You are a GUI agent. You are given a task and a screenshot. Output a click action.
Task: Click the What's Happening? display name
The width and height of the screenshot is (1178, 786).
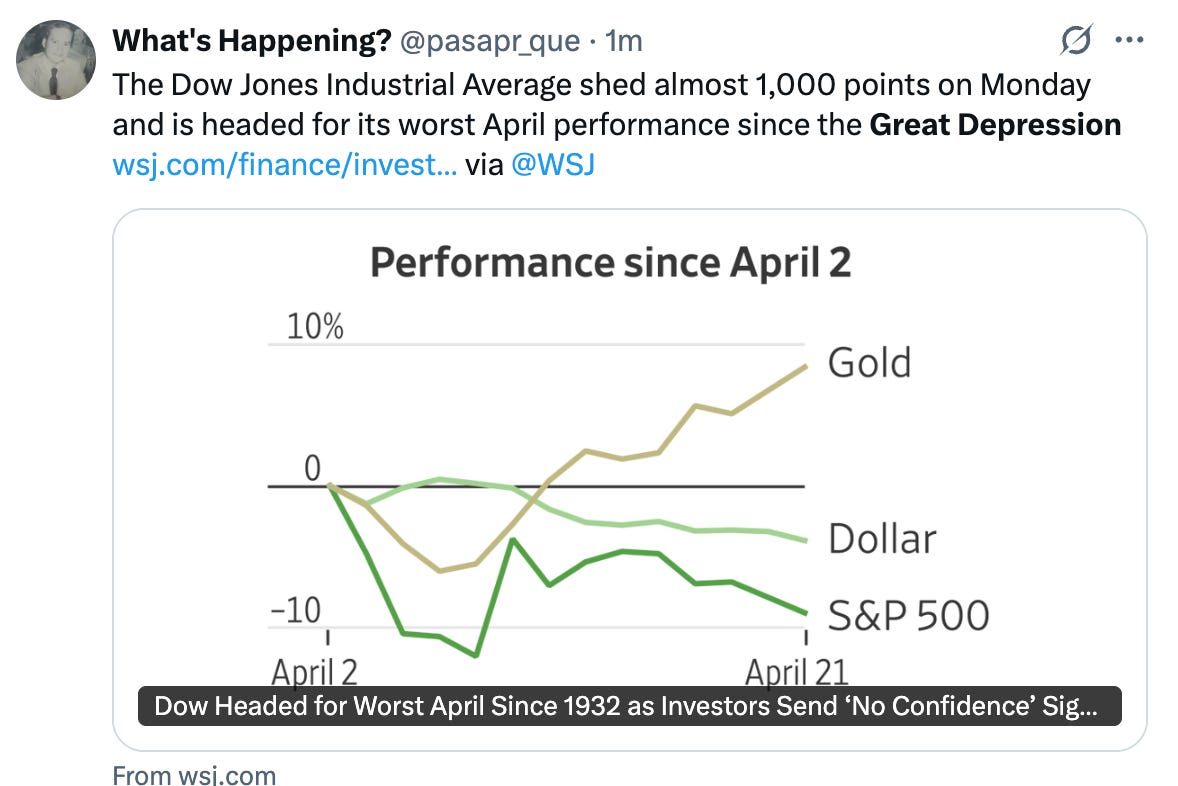[252, 41]
